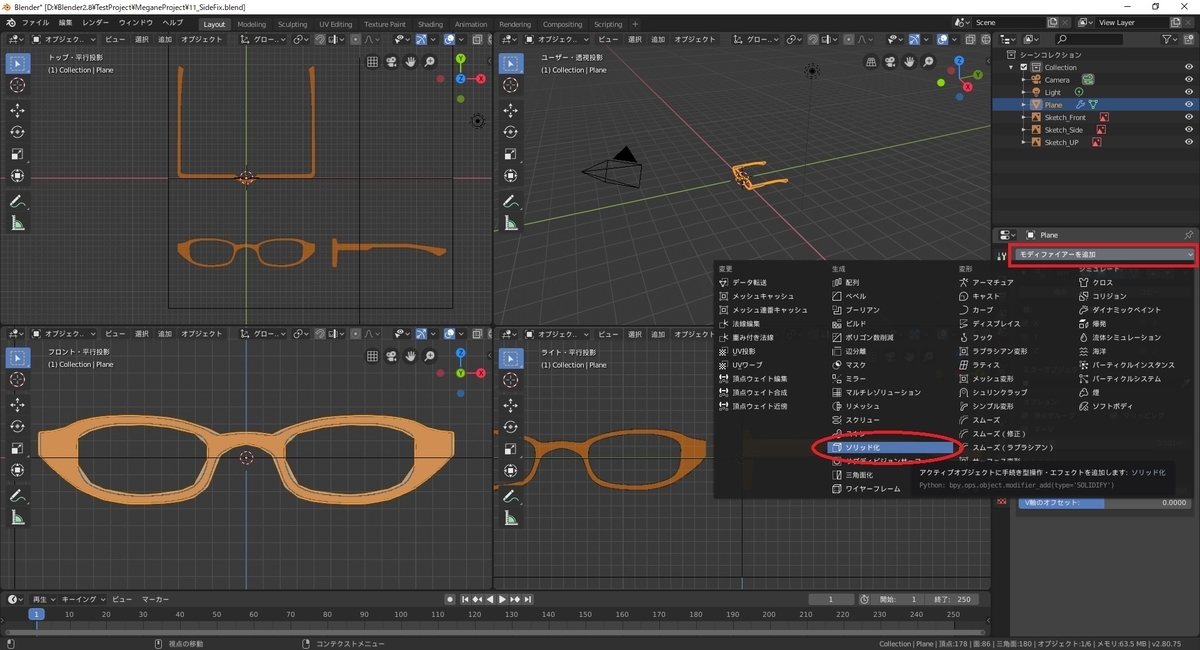Click the zoom magnifier in top-left viewport
1200x650 pixels.
[x=430, y=62]
